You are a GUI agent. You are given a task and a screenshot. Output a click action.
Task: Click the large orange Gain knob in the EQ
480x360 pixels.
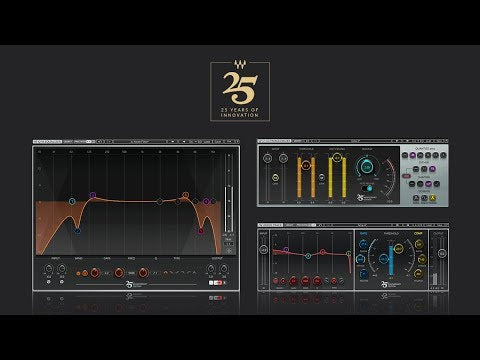pos(95,273)
